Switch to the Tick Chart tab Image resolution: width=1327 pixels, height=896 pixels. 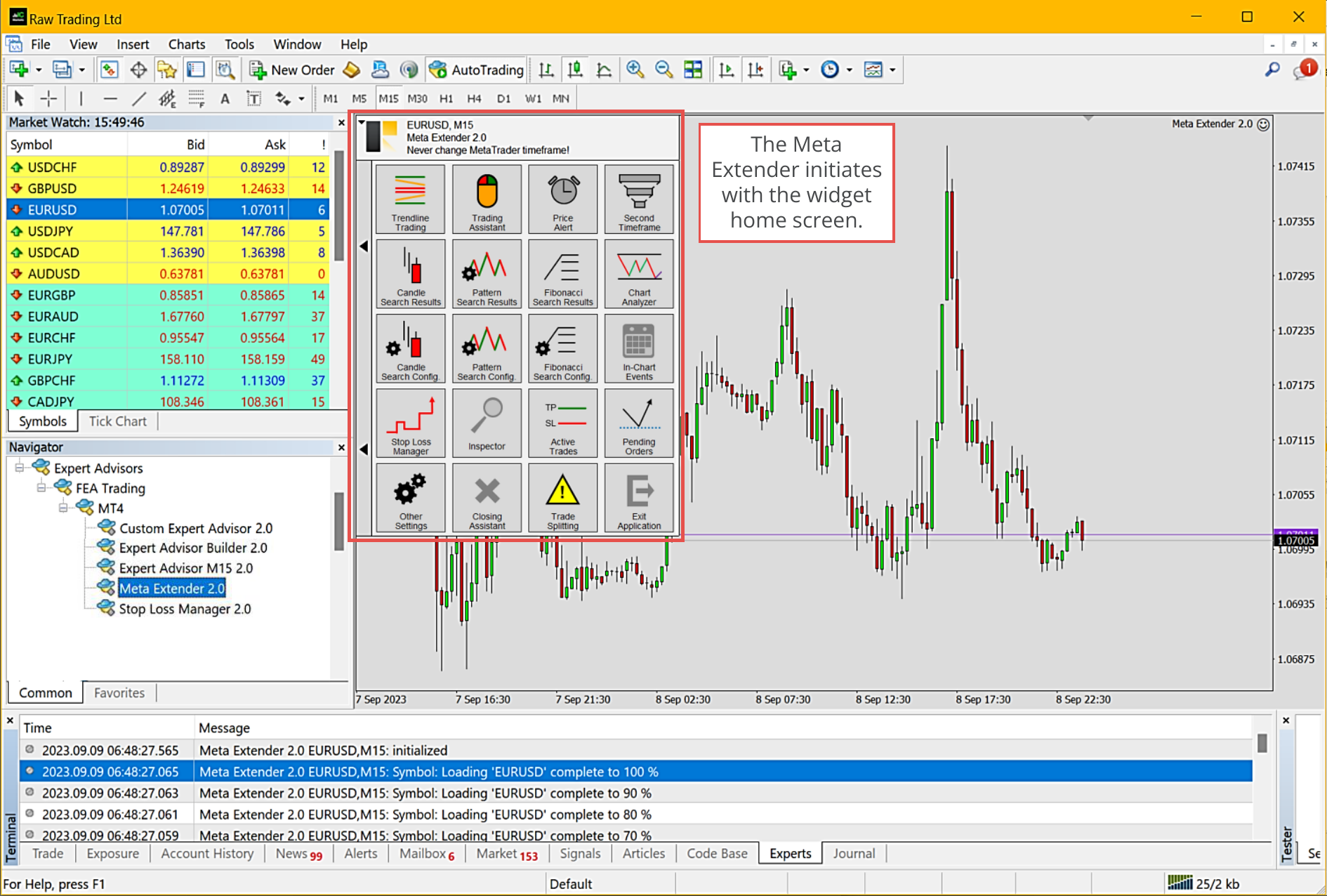click(117, 421)
